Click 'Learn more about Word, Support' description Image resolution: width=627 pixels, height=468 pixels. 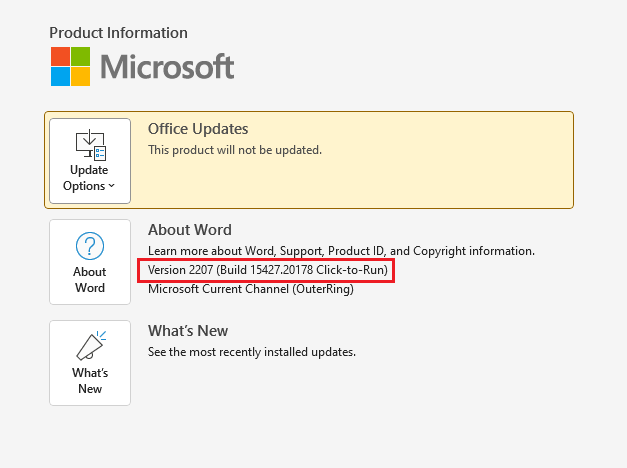click(341, 251)
